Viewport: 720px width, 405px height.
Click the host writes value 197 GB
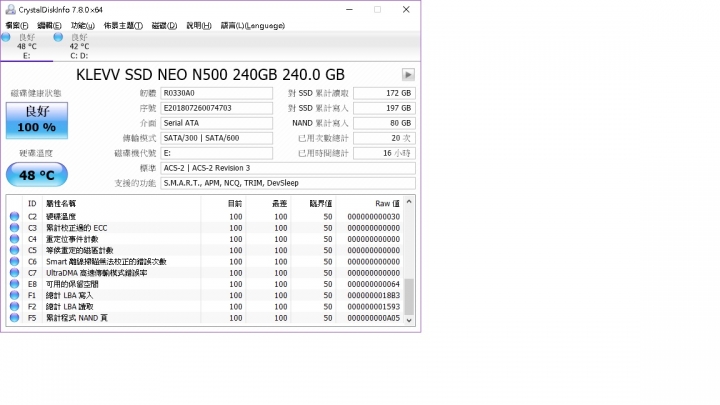(x=384, y=108)
